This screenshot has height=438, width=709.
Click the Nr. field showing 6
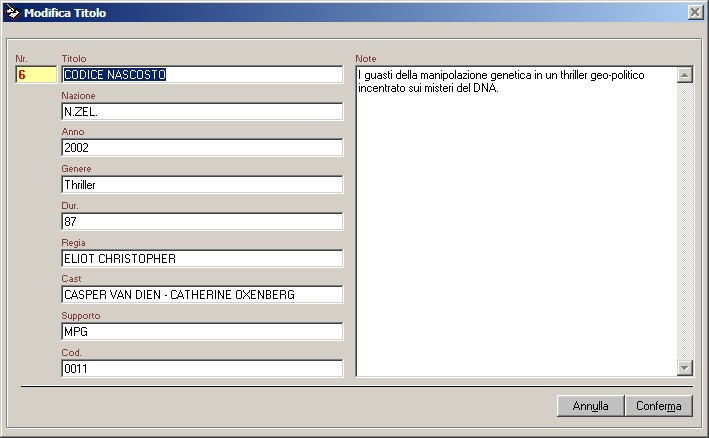tap(36, 75)
